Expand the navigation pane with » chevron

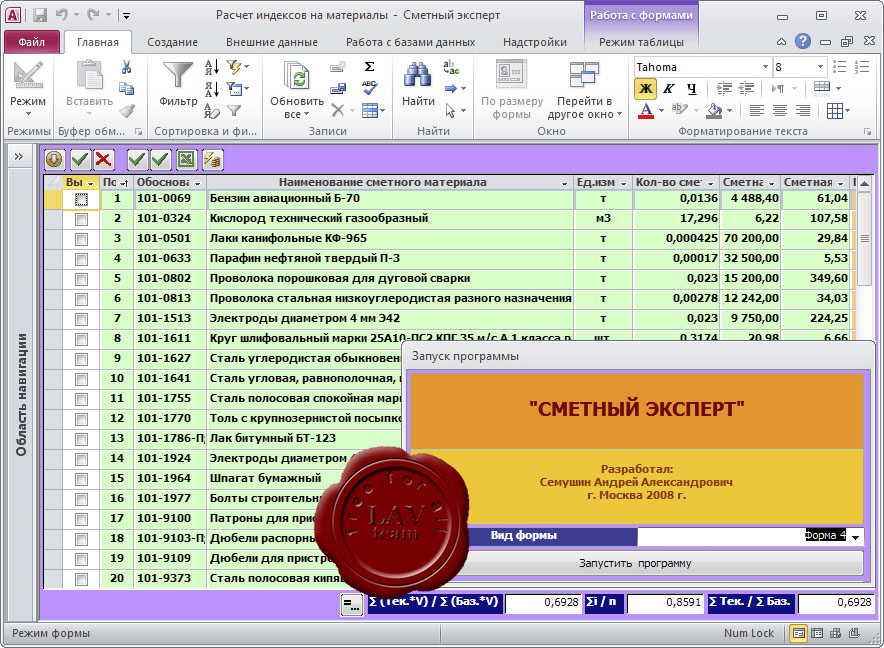(x=19, y=156)
